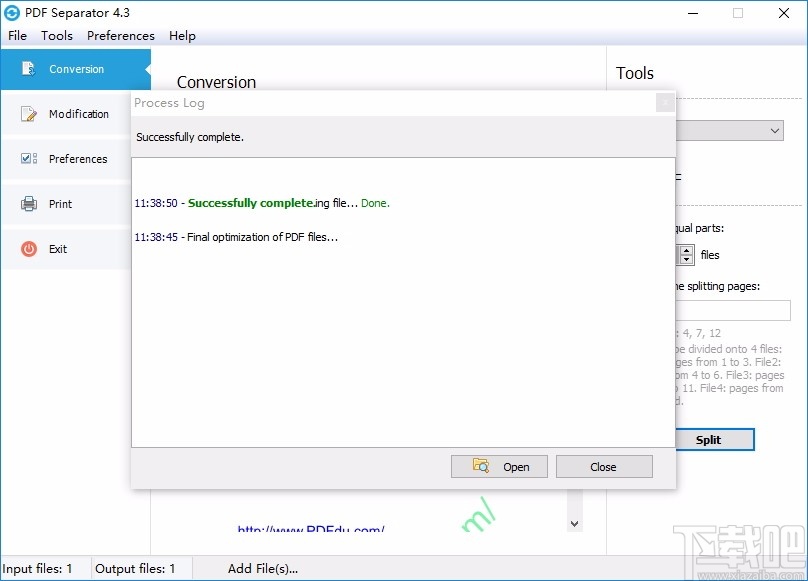Viewport: 808px width, 581px height.
Task: Open the Preferences menu from menu bar
Action: tap(120, 35)
